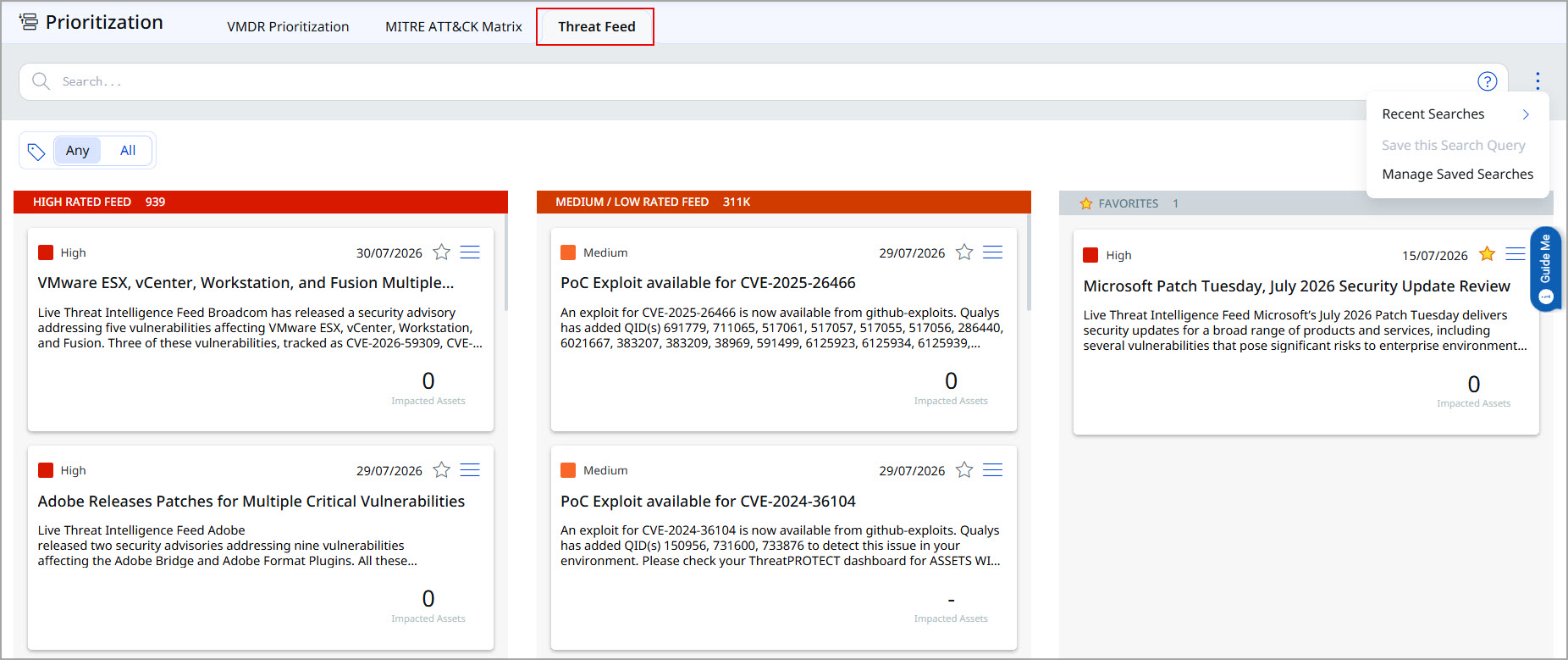
Task: Select the Any tag filter option
Action: [x=77, y=151]
